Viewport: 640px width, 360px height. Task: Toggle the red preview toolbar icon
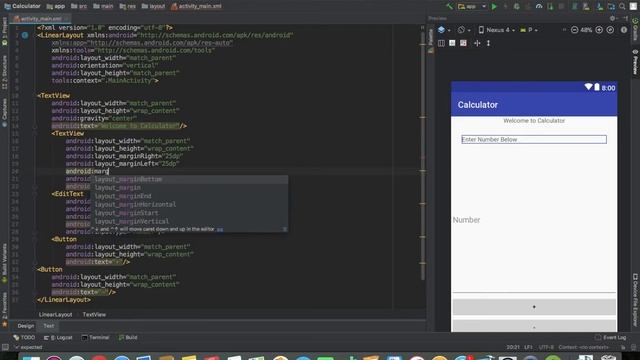(463, 43)
